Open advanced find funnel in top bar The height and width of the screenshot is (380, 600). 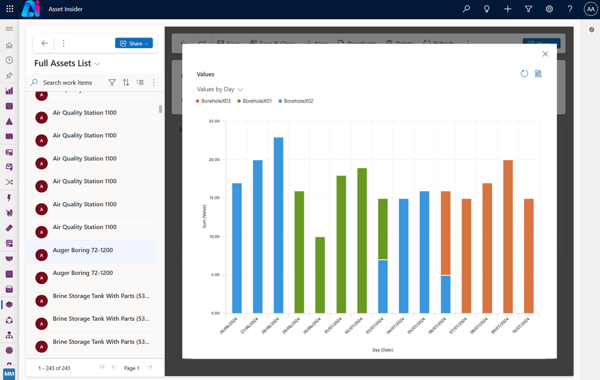528,8
